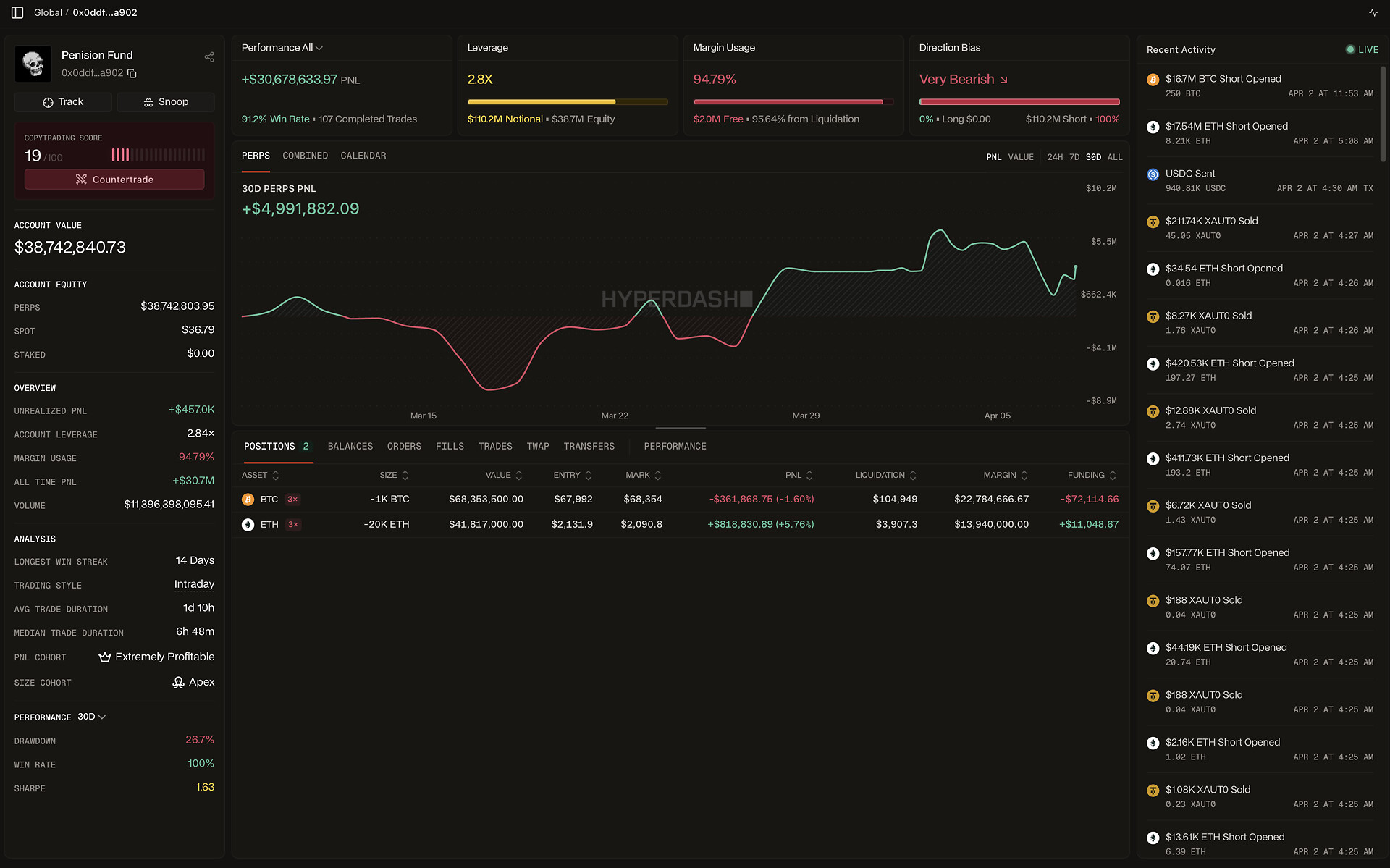The width and height of the screenshot is (1390, 868).
Task: Toggle the sidebar panel icon
Action: (17, 12)
